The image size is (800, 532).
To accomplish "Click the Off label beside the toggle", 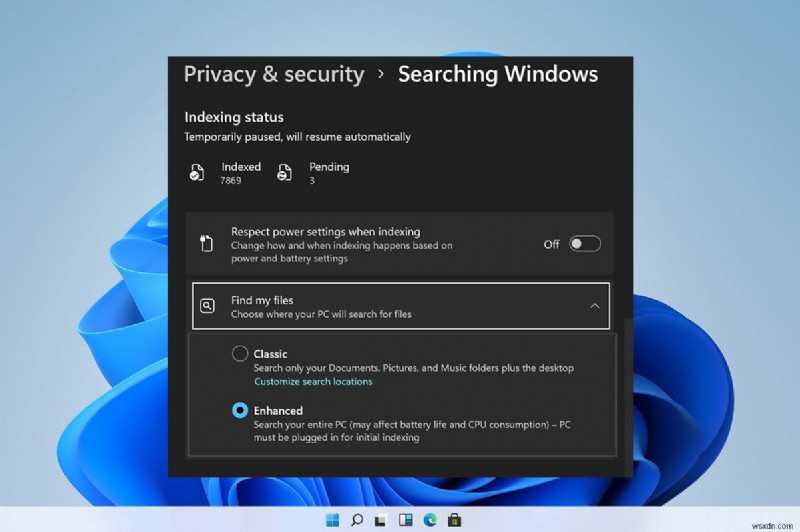I will (x=551, y=244).
